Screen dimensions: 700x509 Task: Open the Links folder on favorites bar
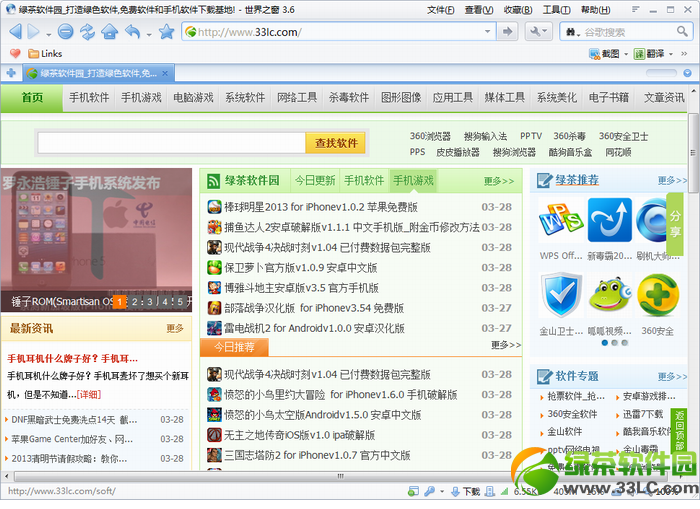point(45,54)
